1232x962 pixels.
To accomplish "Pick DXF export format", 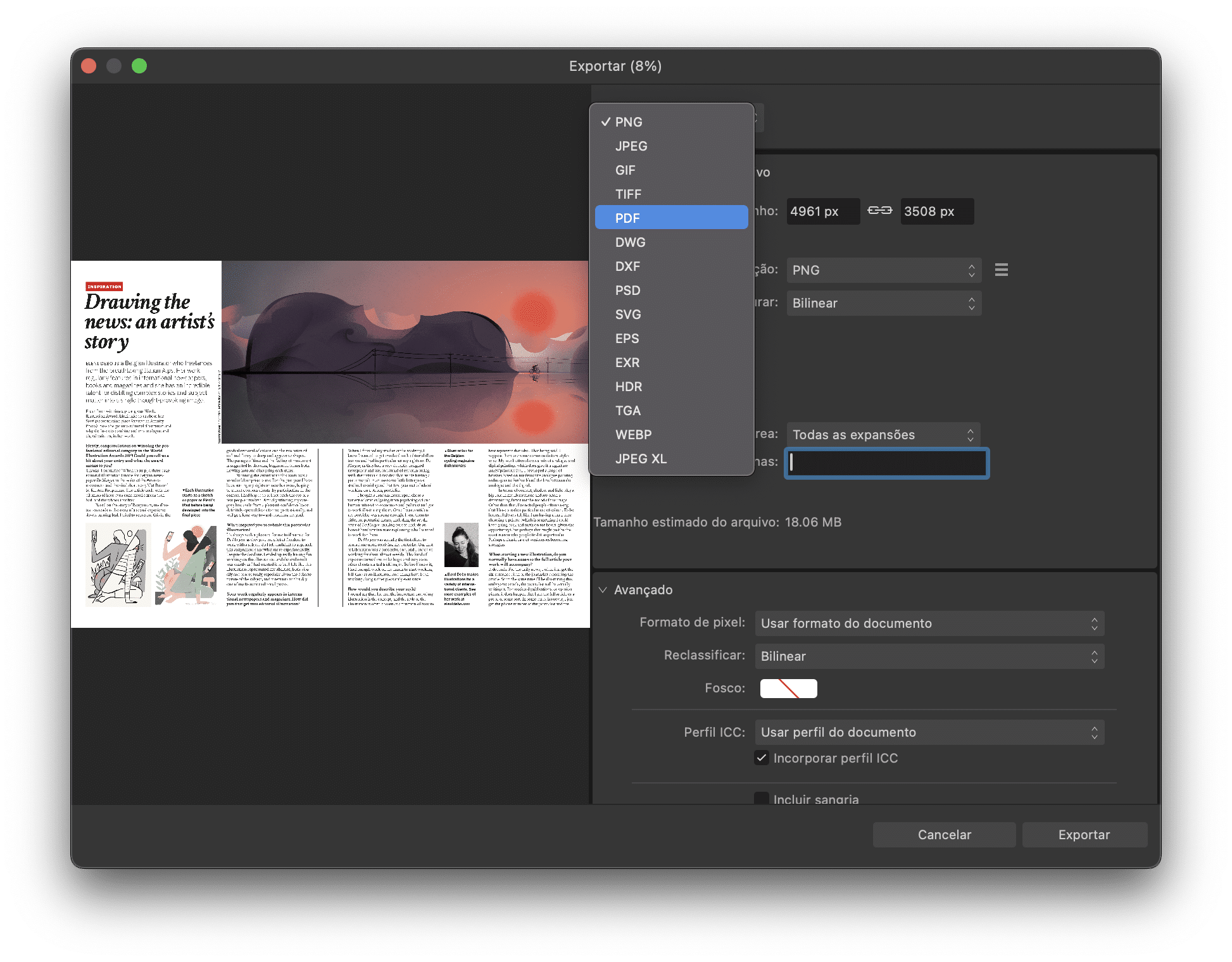I will coord(671,266).
